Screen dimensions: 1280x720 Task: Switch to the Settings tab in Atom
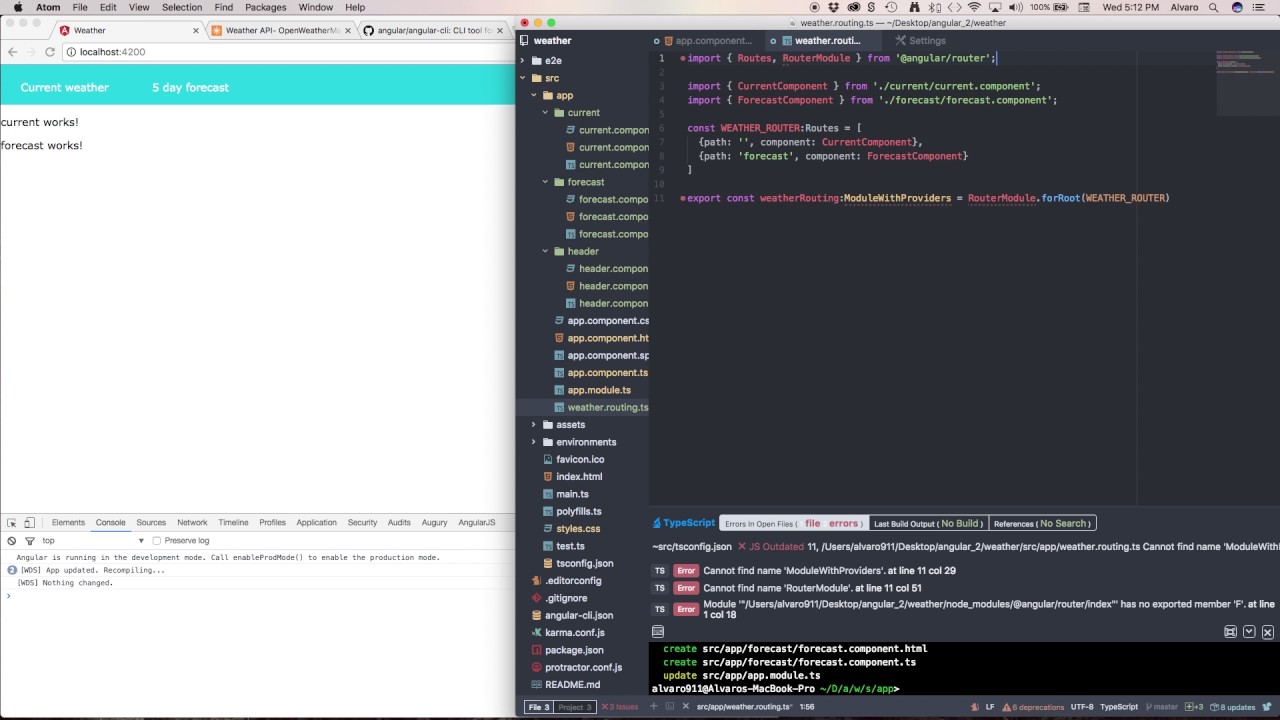(920, 41)
